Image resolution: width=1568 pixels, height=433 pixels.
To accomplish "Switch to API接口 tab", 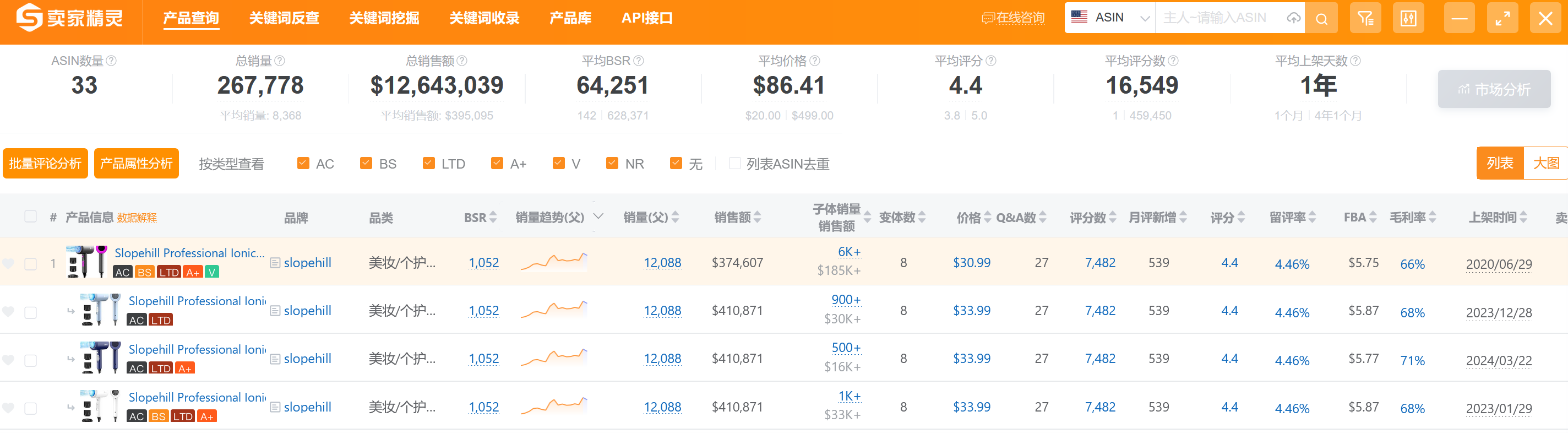I will pos(647,18).
